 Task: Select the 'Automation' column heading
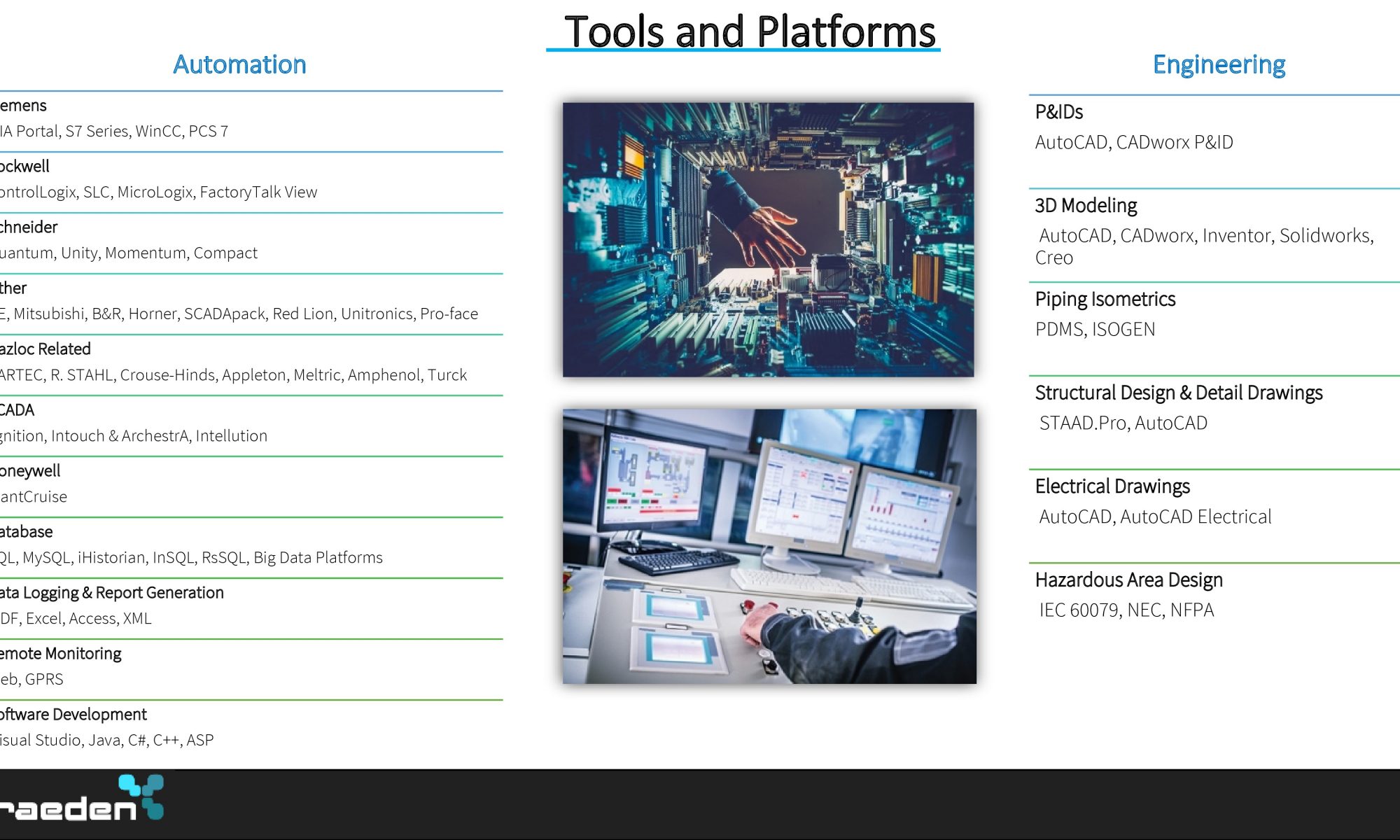tap(239, 64)
